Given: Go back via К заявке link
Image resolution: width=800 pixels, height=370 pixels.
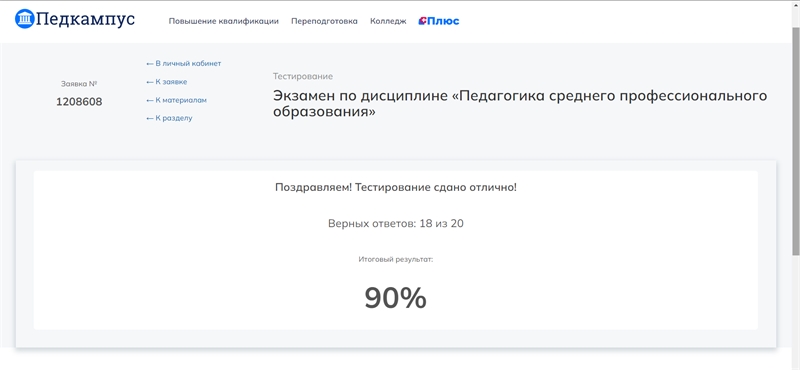Looking at the screenshot, I should point(171,82).
